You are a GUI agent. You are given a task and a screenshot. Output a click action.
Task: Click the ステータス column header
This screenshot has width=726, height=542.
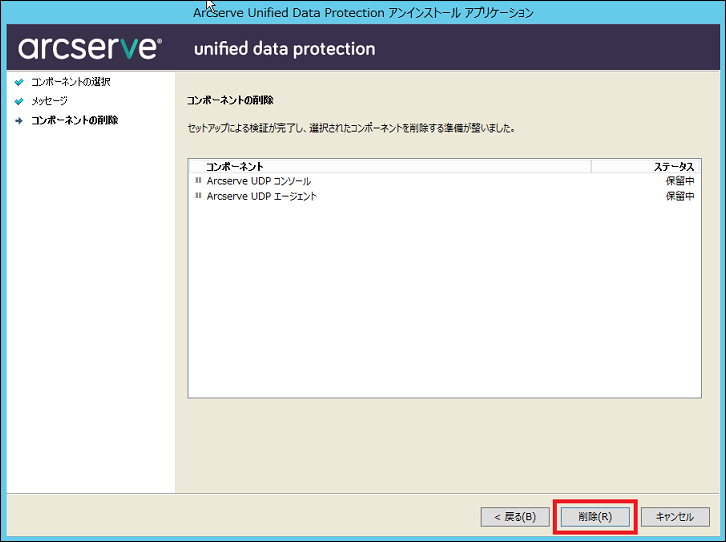point(645,167)
